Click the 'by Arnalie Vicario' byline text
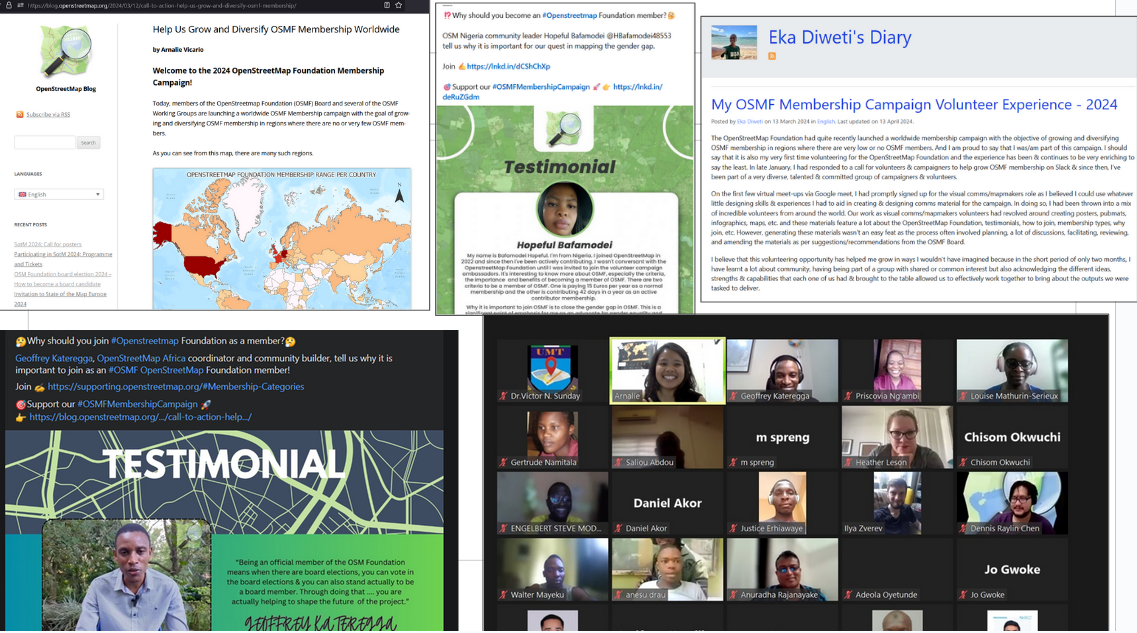 point(178,49)
